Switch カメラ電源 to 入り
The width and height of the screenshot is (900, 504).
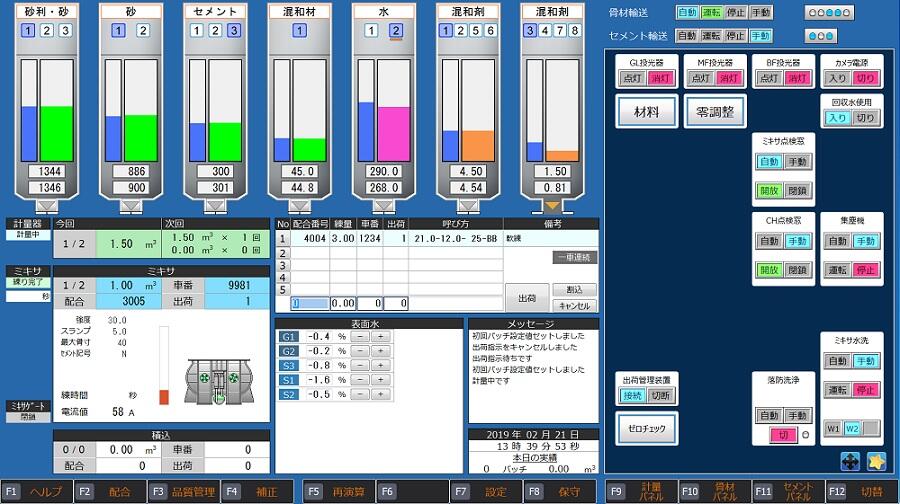click(837, 78)
